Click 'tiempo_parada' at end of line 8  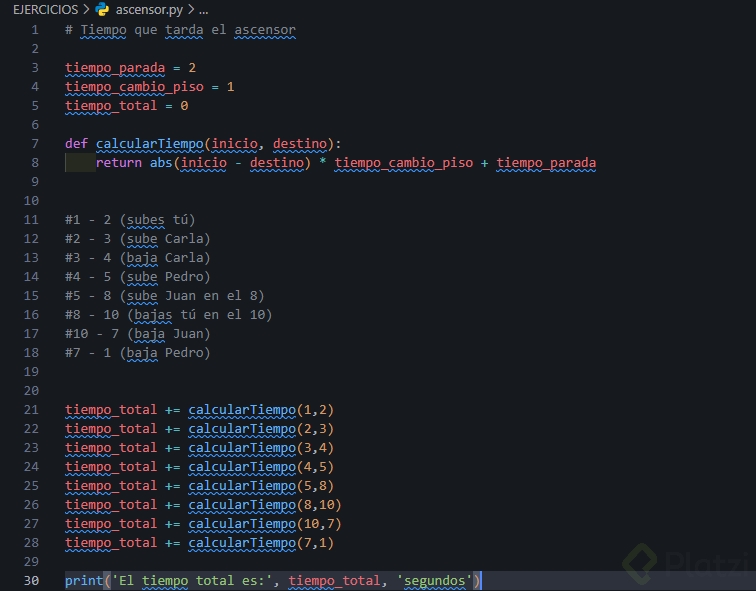(x=546, y=163)
